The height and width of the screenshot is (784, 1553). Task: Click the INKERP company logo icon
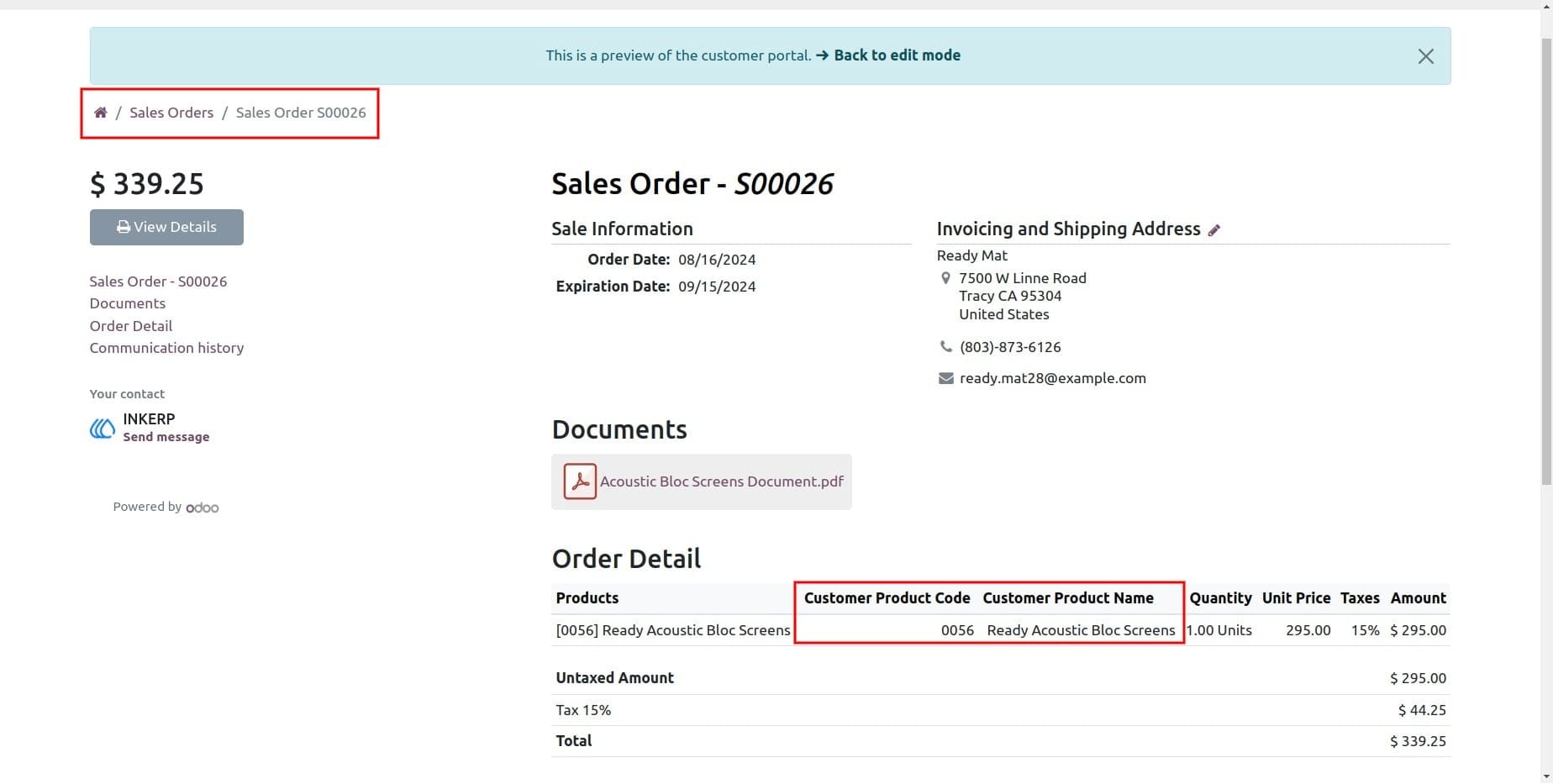coord(103,429)
